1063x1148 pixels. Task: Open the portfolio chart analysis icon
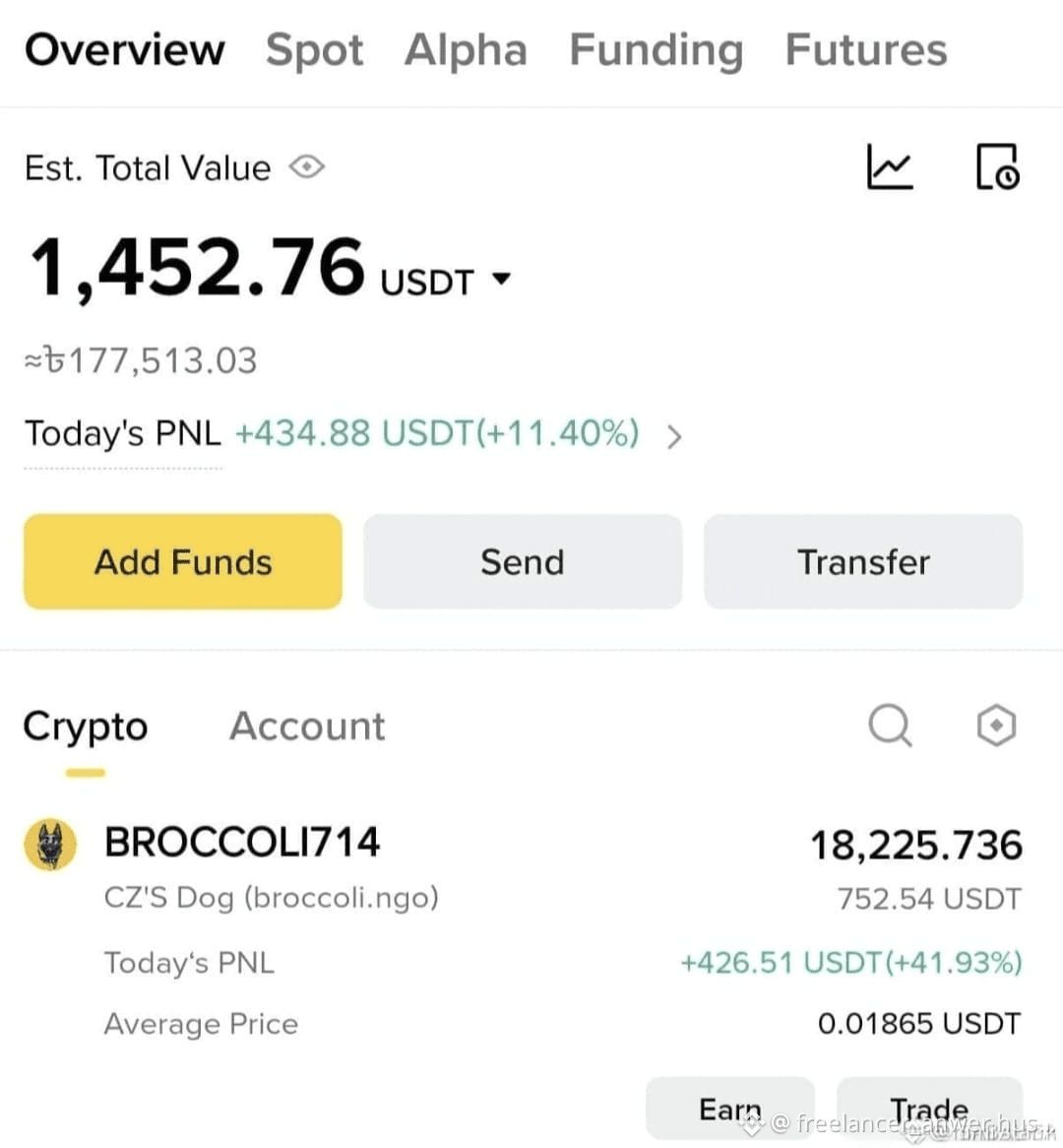click(890, 167)
